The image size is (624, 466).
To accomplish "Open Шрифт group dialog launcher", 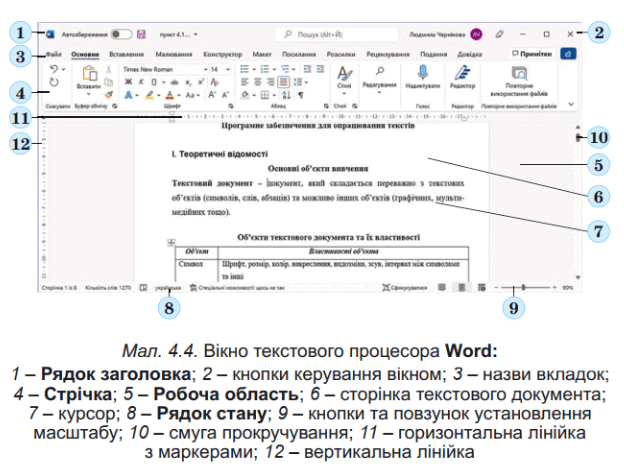I will 231,106.
